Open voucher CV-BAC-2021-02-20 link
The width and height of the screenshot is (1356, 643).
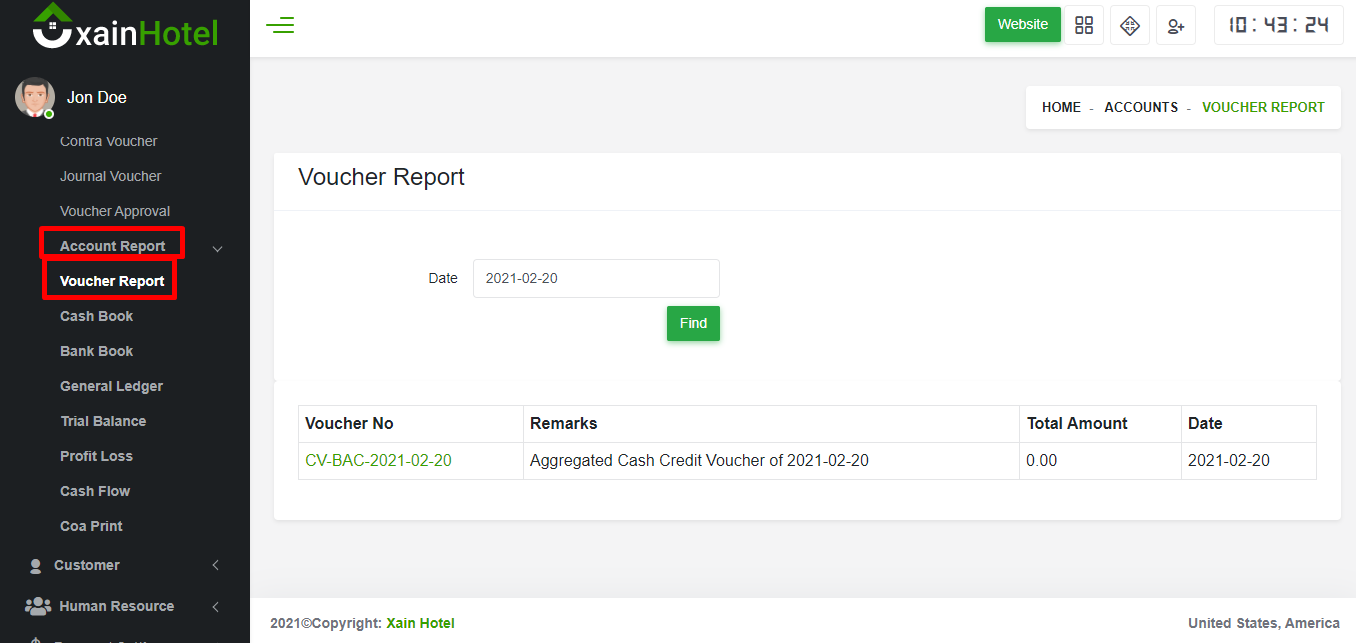(378, 461)
